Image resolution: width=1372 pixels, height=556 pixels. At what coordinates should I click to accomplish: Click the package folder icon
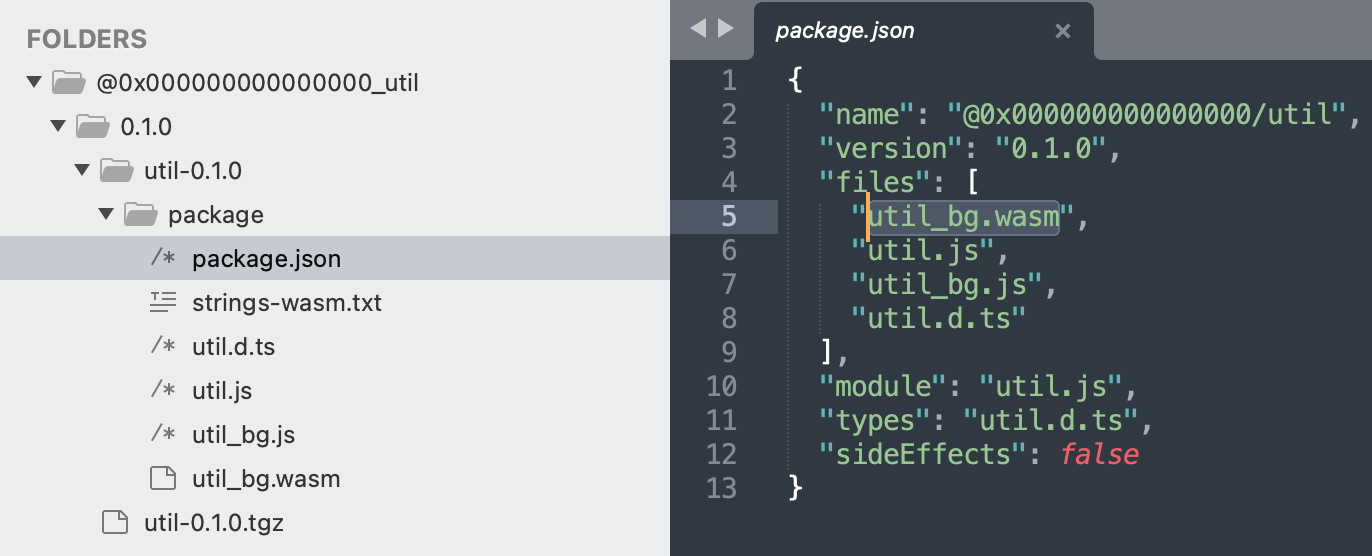pyautogui.click(x=140, y=214)
